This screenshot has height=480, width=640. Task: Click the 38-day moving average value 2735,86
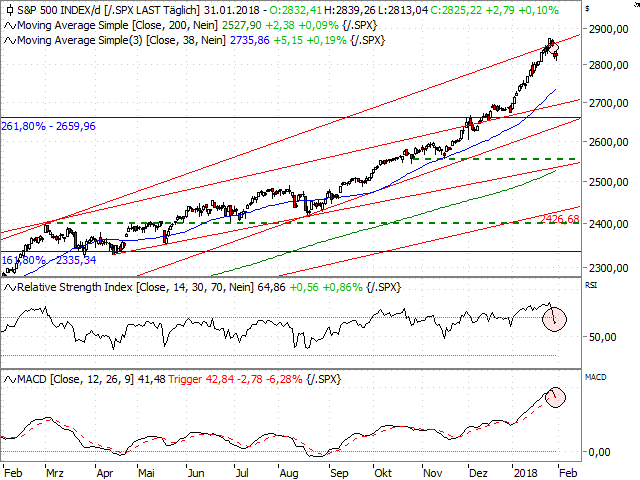(x=250, y=40)
